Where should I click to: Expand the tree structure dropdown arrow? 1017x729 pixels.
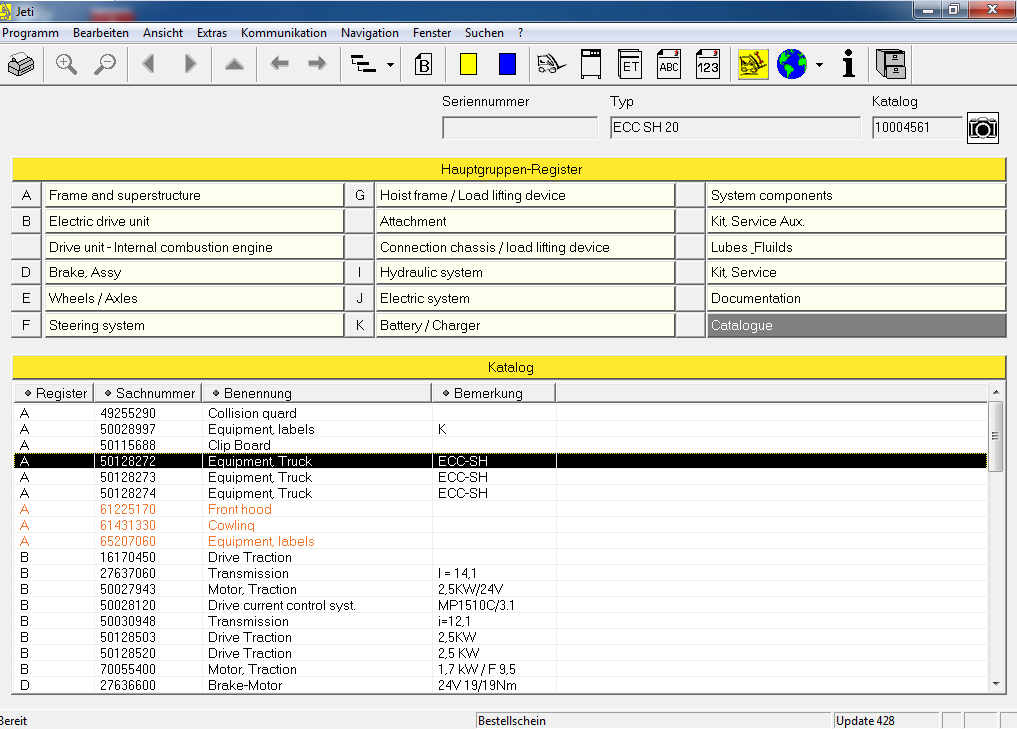(390, 65)
